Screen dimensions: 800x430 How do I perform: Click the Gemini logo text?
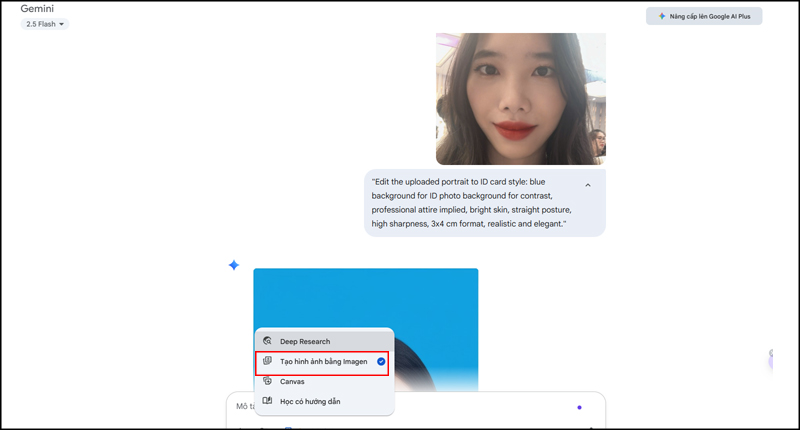click(x=37, y=9)
